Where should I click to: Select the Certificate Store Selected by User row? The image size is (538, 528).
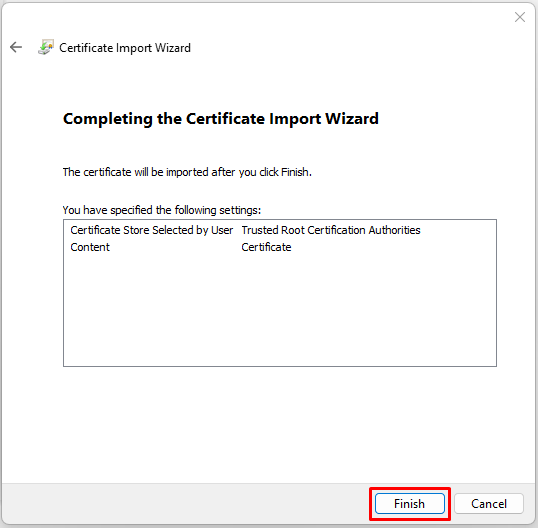pos(280,230)
